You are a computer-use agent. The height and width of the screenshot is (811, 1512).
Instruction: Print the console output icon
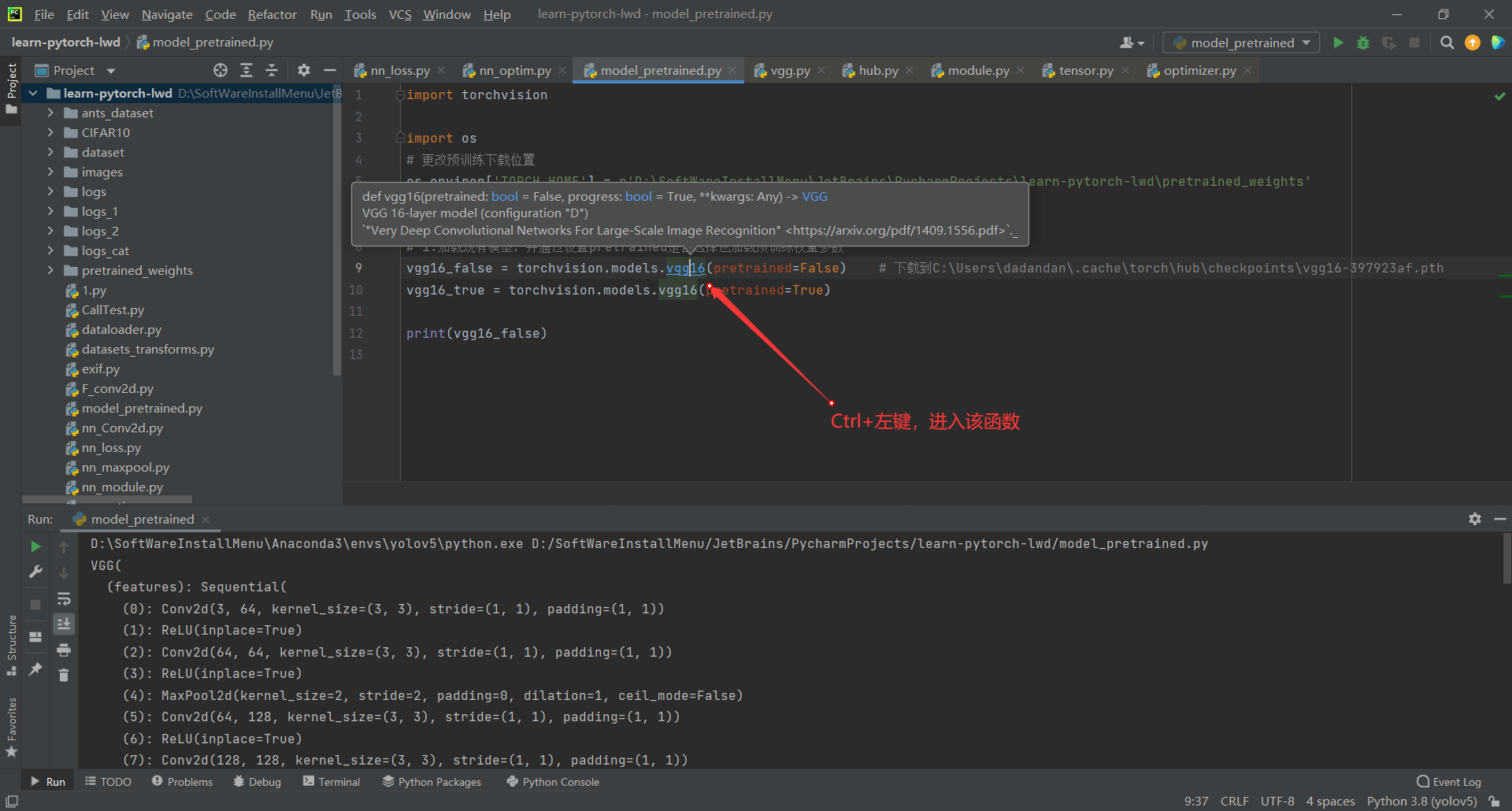[x=64, y=650]
